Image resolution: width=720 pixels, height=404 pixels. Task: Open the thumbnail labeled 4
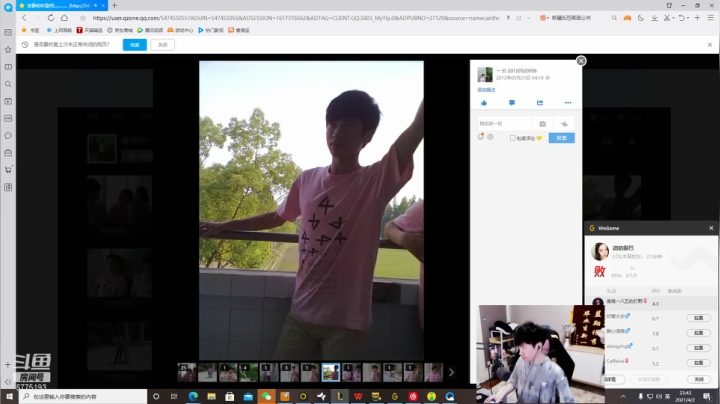tap(248, 372)
